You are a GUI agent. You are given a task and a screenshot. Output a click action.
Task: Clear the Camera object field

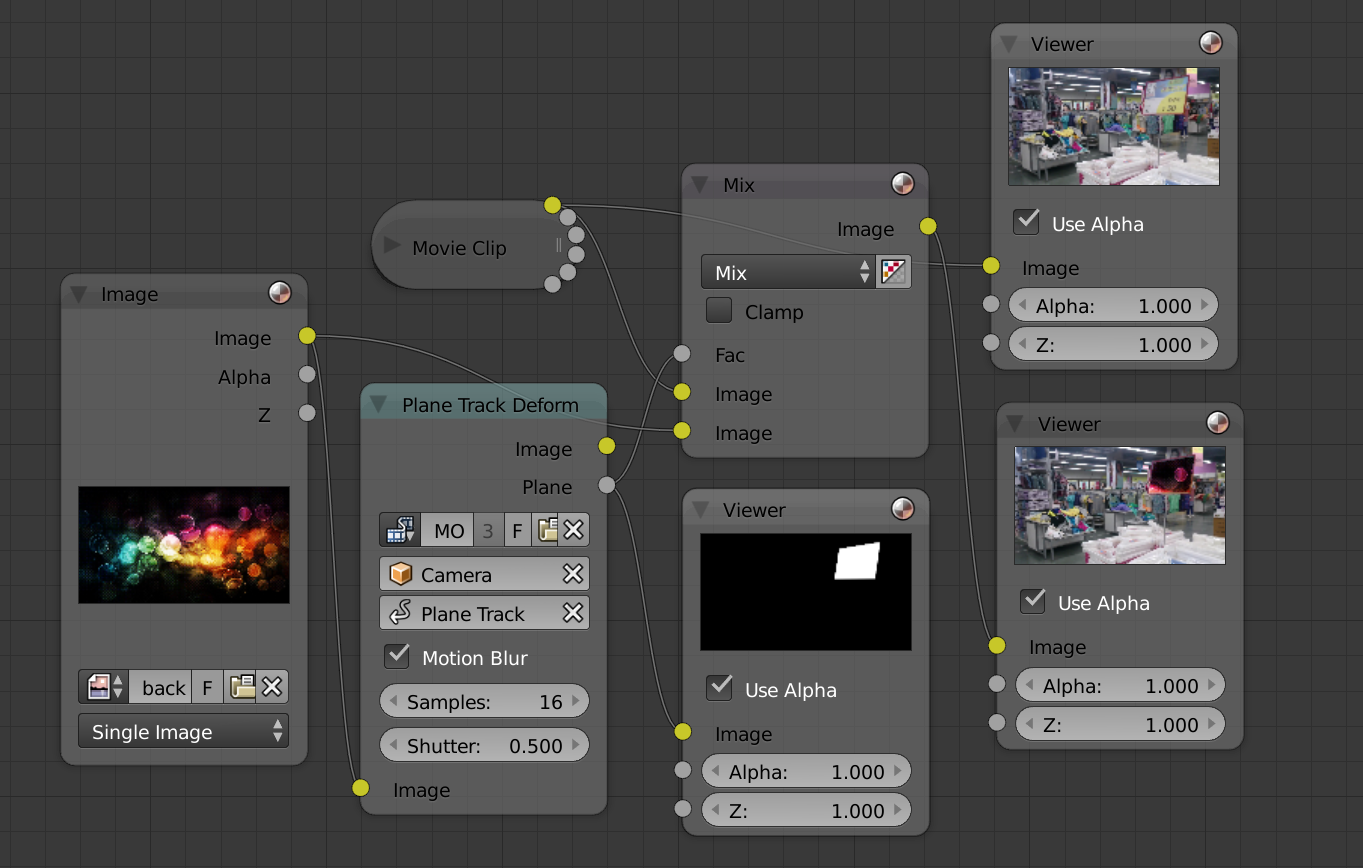coord(572,574)
